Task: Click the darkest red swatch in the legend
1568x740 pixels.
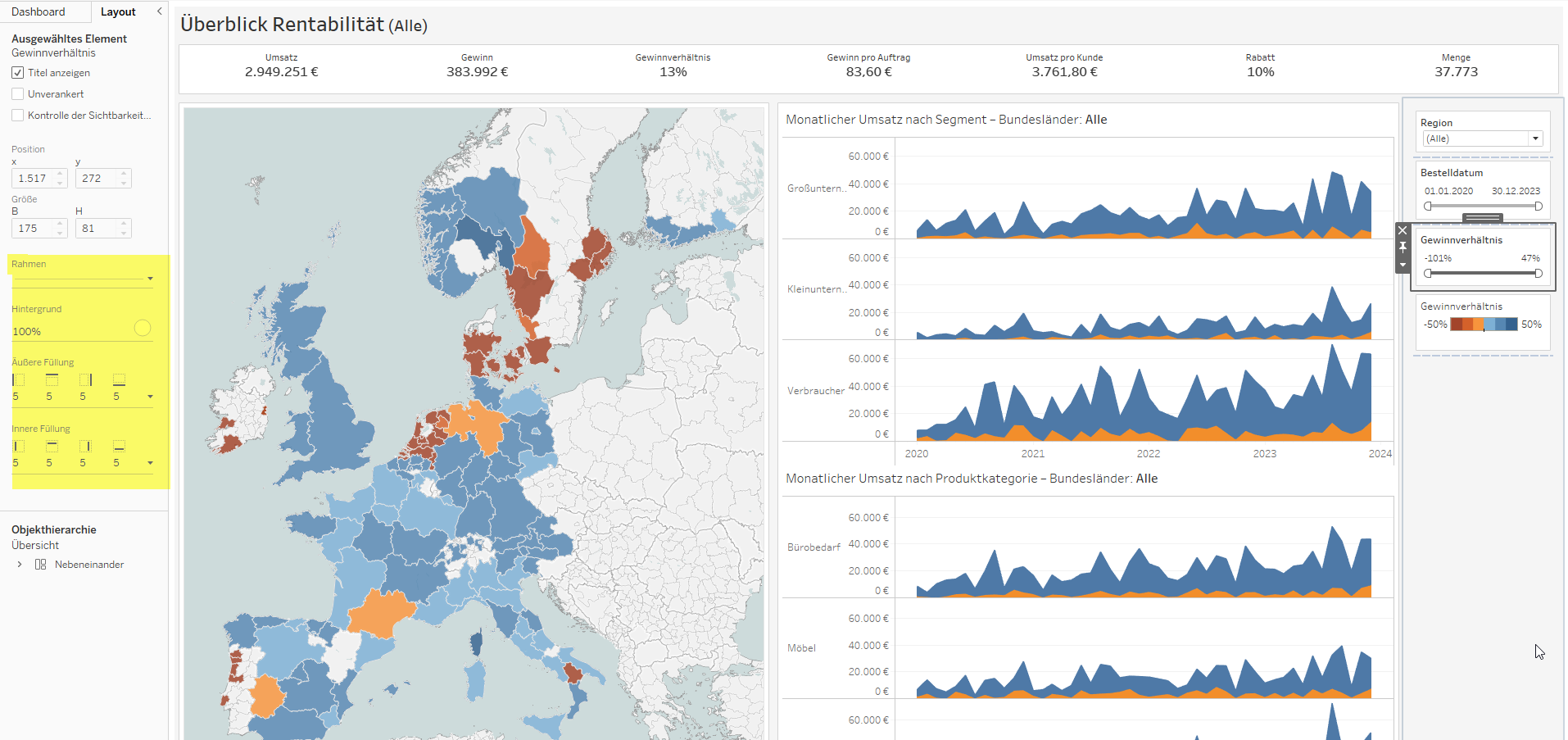Action: coord(1456,325)
